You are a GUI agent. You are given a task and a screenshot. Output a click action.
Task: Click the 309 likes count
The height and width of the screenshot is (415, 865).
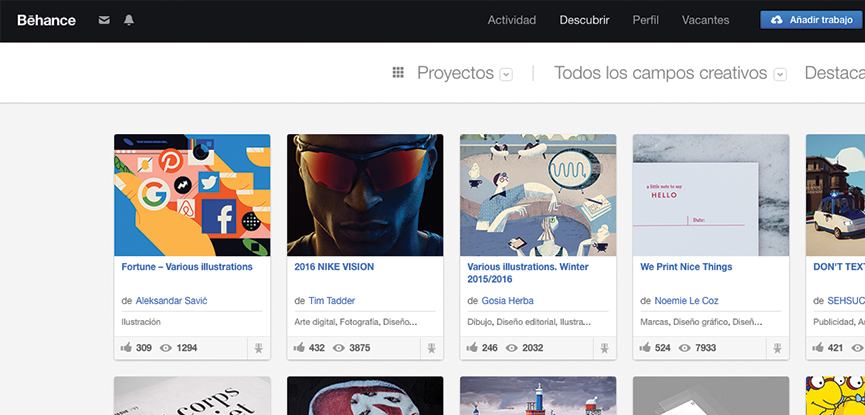(143, 348)
